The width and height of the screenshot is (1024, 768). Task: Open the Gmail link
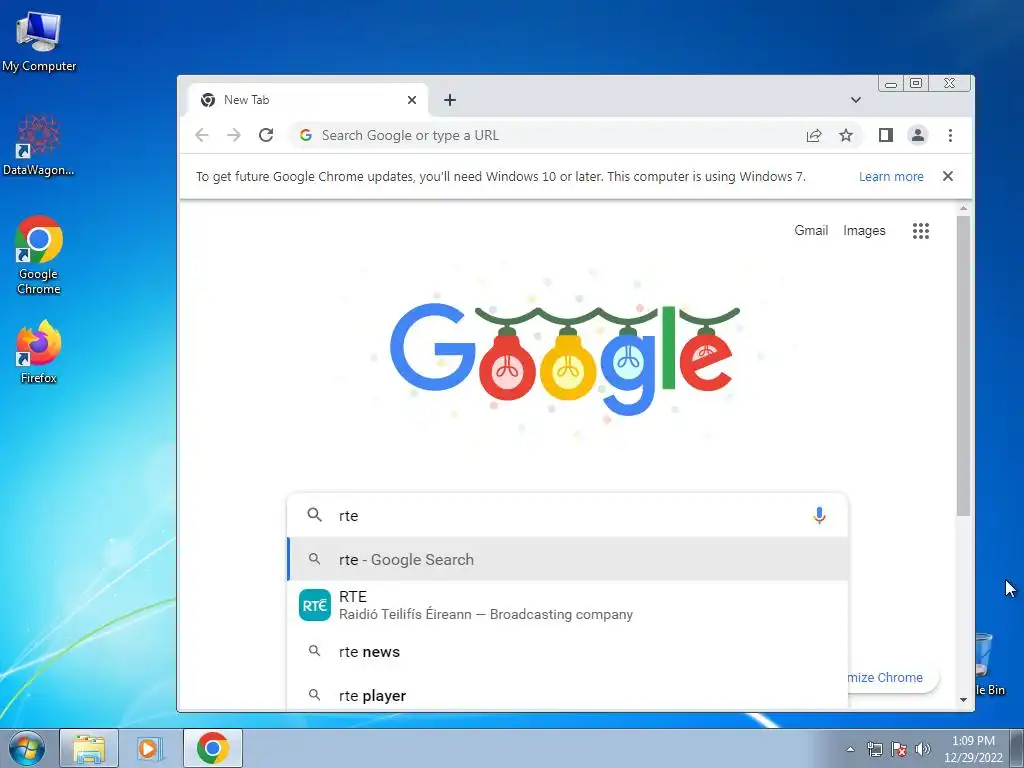811,231
